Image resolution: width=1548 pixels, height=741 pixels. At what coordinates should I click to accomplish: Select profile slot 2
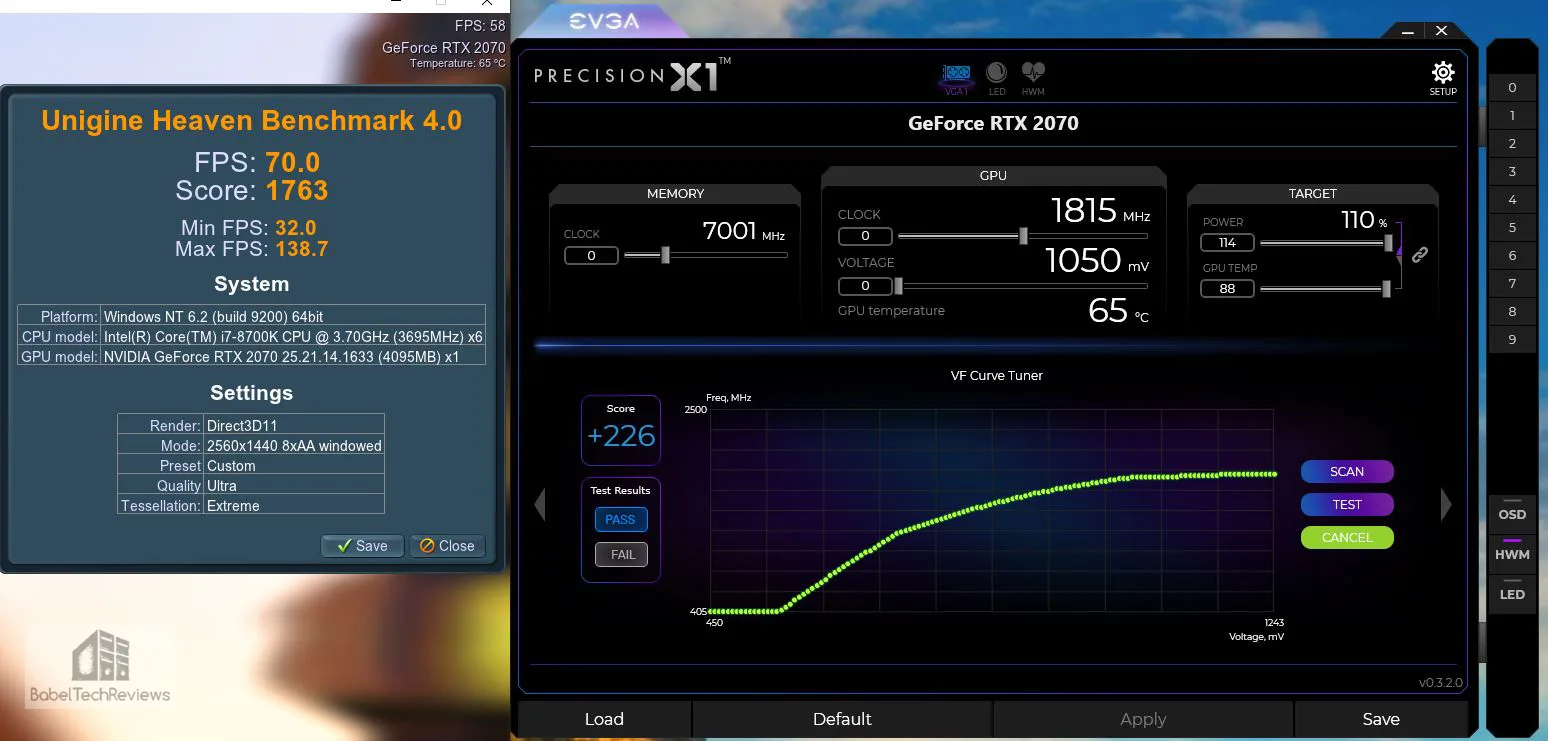tap(1512, 144)
